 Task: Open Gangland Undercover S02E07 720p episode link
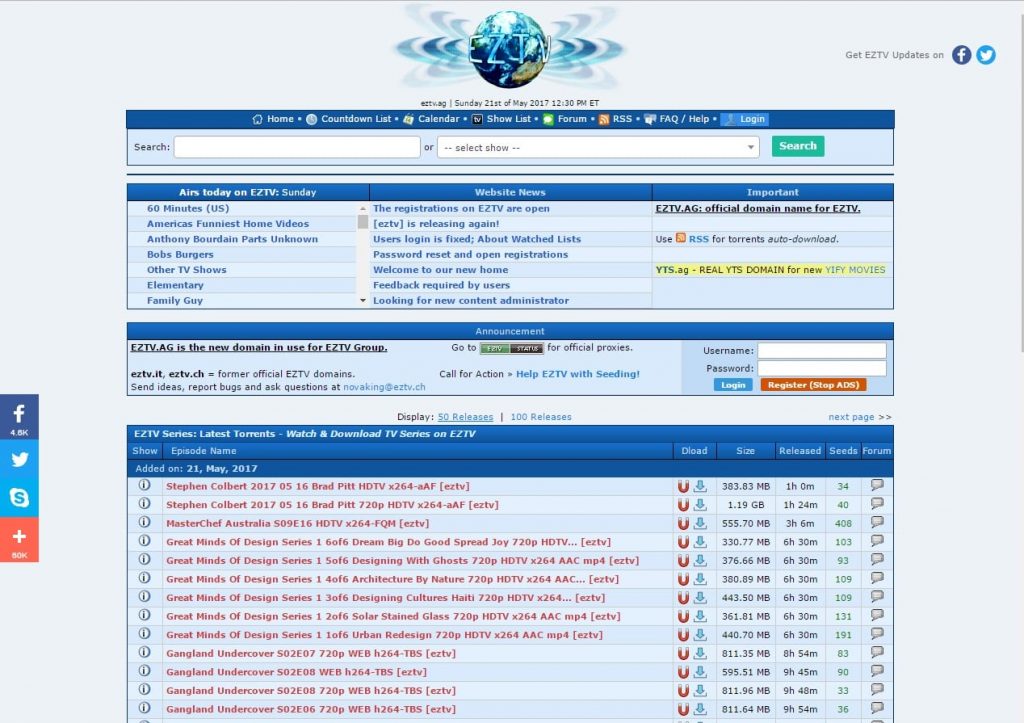point(311,653)
